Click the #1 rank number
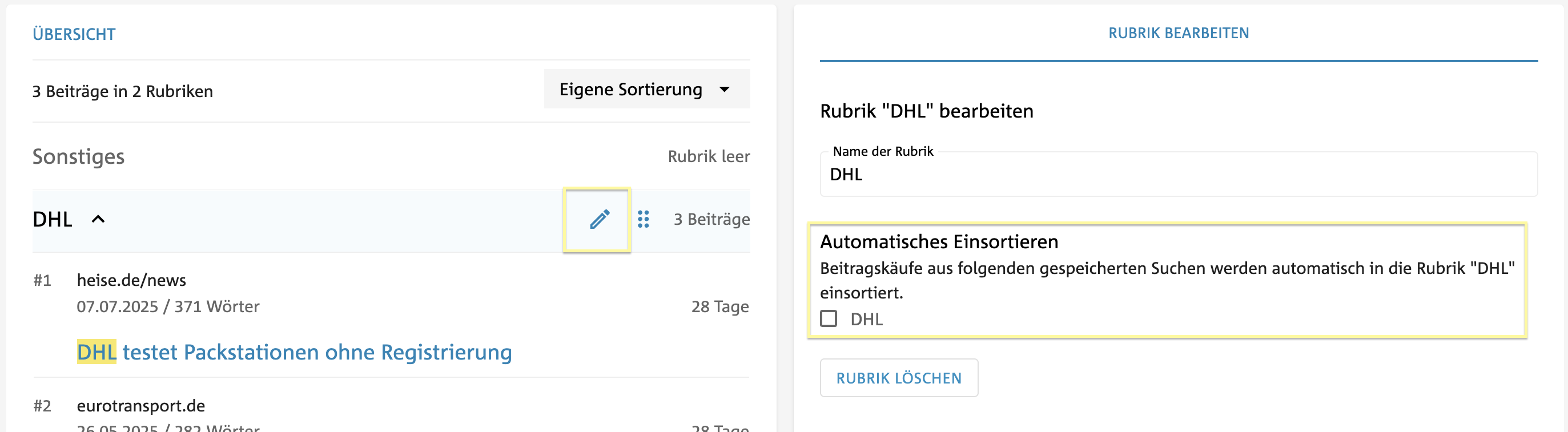This screenshot has height=432, width=1568. pos(42,281)
